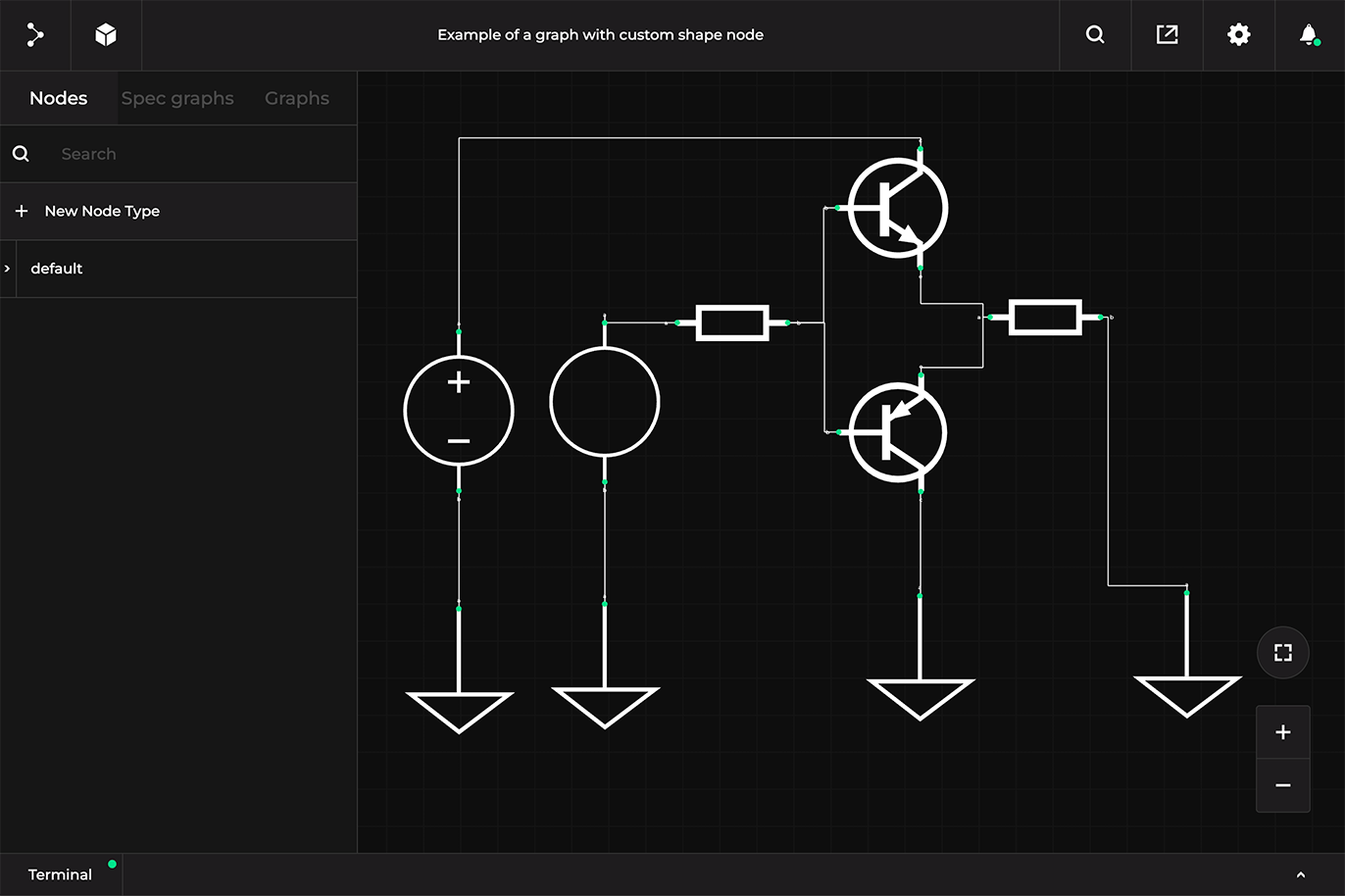
Task: Expand the default category chevron
Action: (x=8, y=269)
